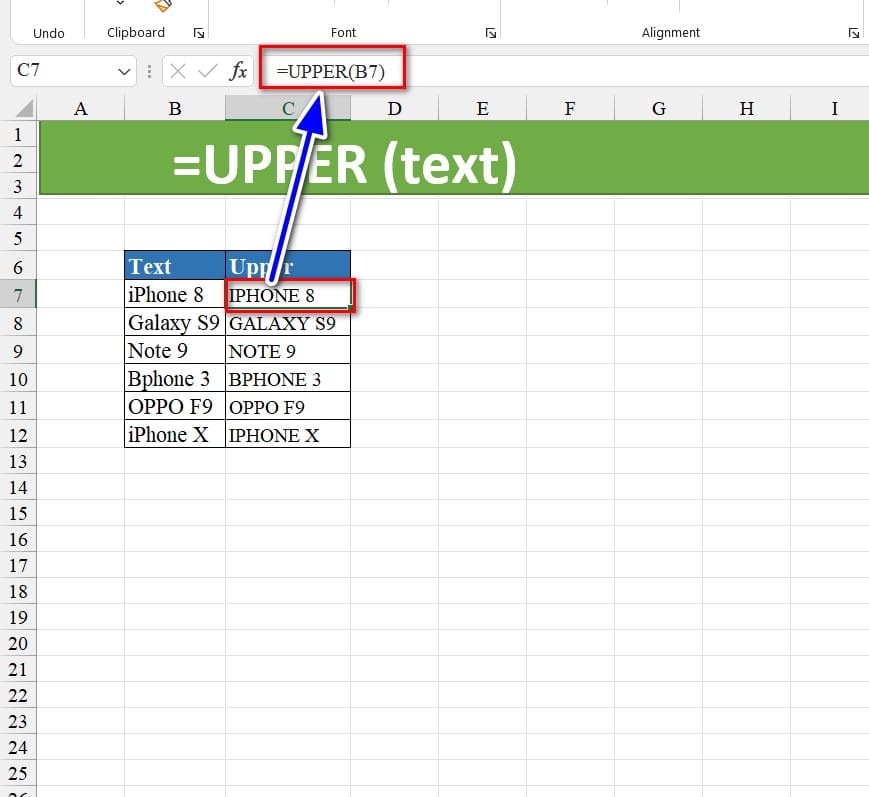
Task: Select column H header
Action: [746, 108]
